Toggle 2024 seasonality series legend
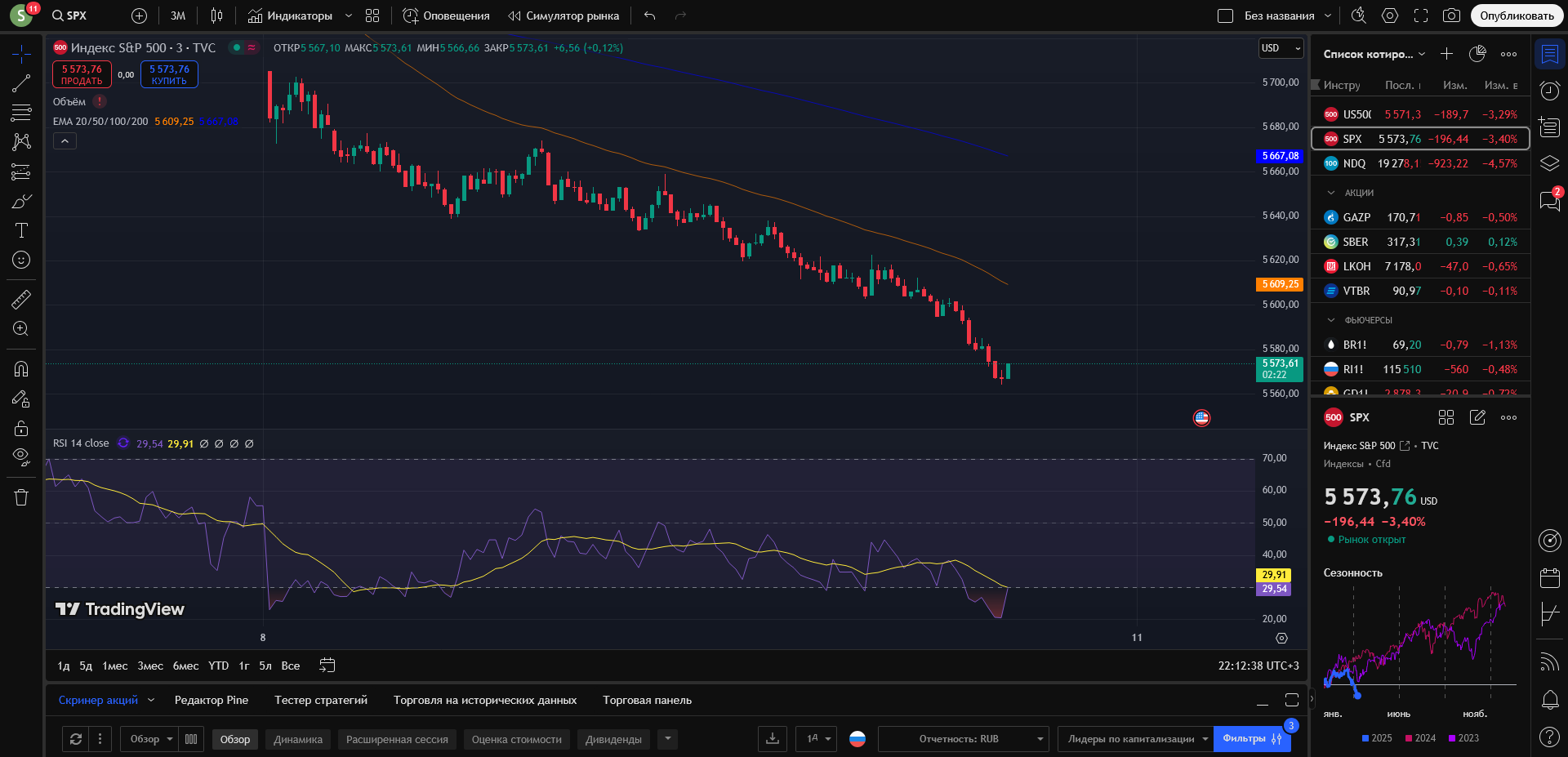Image resolution: width=1568 pixels, height=757 pixels. (1420, 738)
